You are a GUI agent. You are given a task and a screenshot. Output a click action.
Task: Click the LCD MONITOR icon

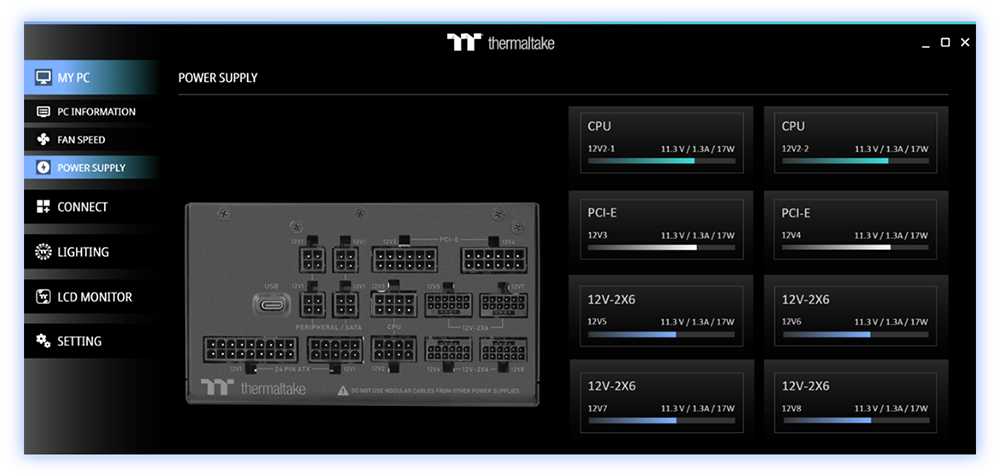pos(43,297)
